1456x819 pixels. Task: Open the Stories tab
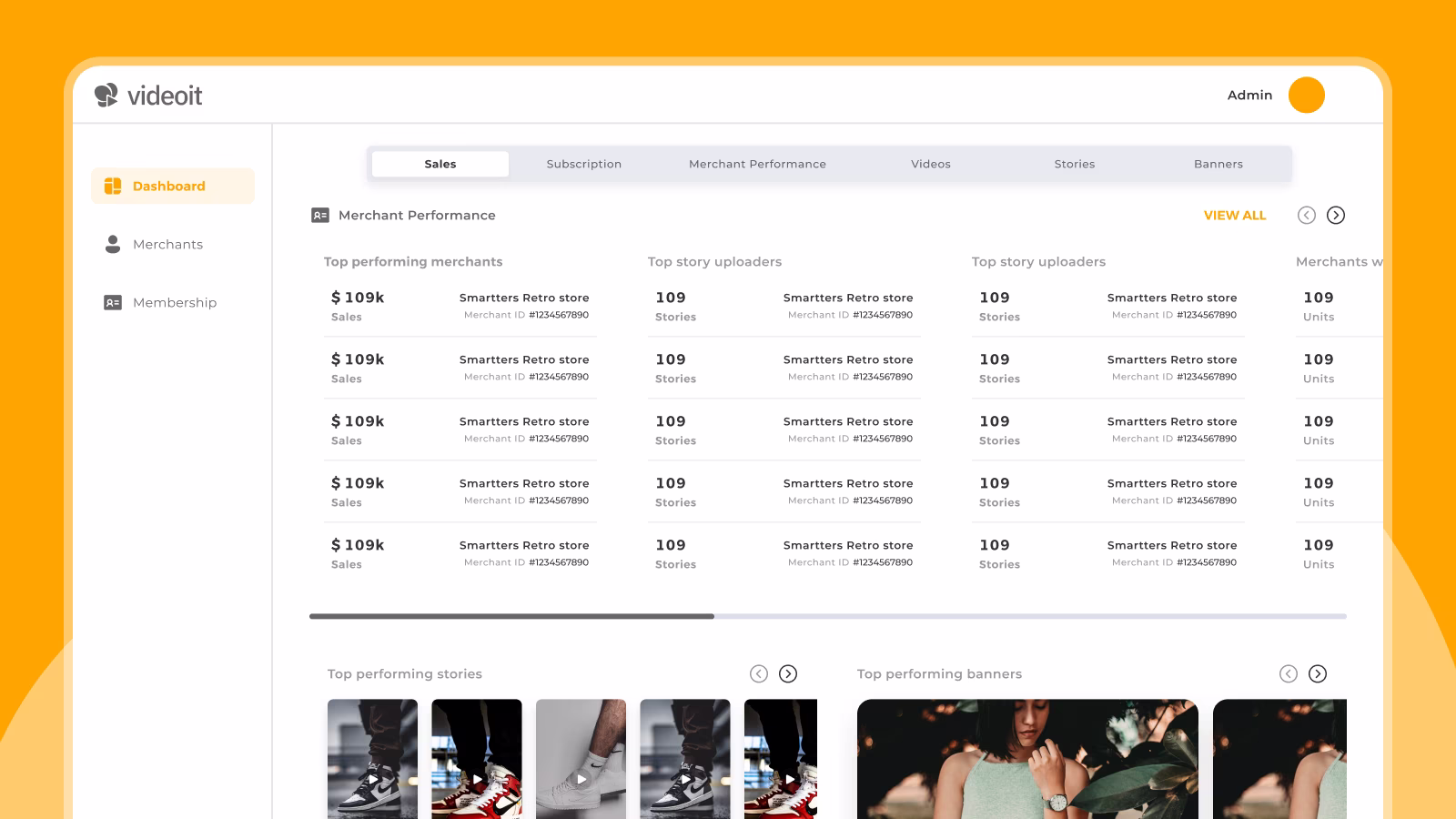point(1075,164)
